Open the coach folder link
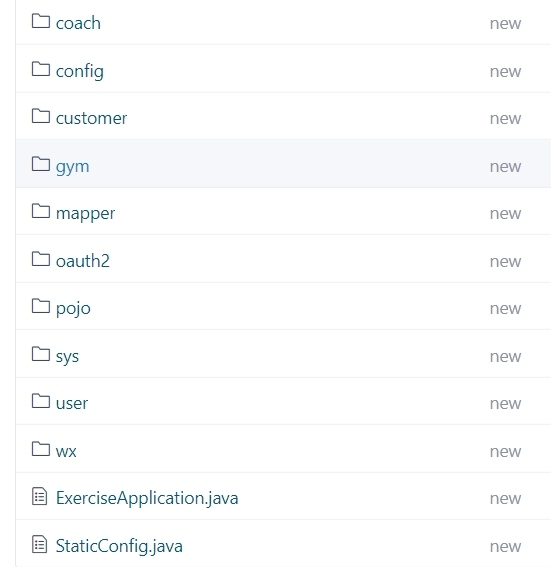551x567 pixels. click(x=78, y=23)
